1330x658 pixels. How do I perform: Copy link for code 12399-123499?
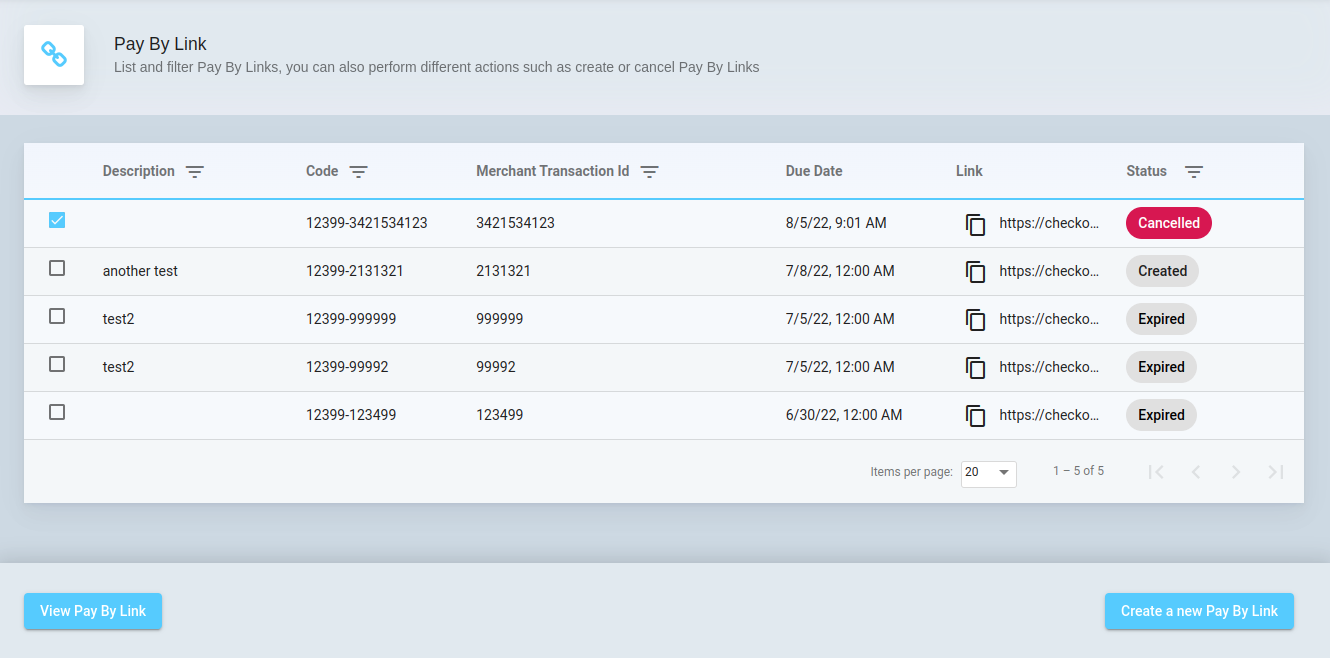[975, 416]
